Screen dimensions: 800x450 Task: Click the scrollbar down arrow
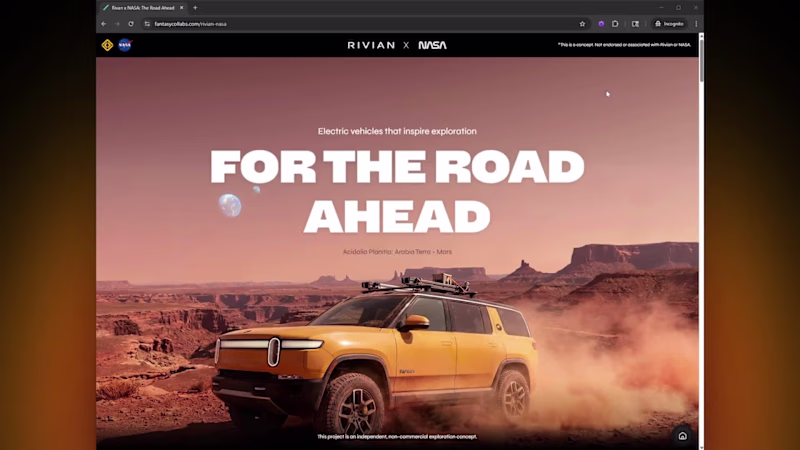[x=702, y=447]
